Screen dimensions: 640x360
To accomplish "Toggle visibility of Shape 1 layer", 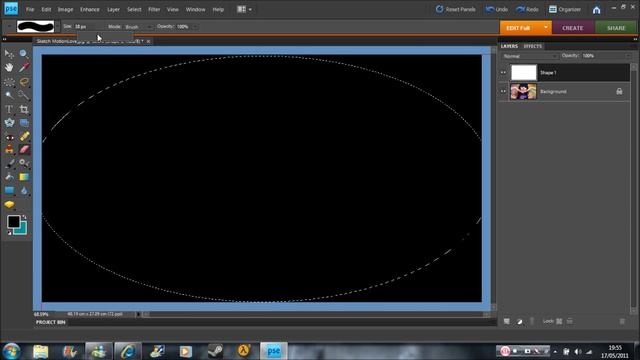I will (x=503, y=73).
